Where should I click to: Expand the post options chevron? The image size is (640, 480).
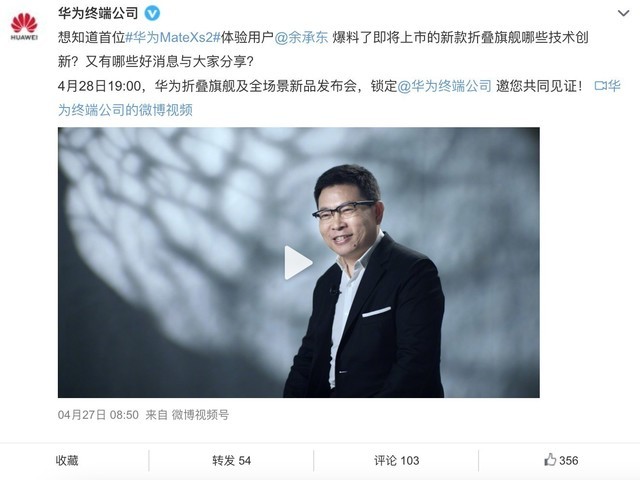(623, 13)
